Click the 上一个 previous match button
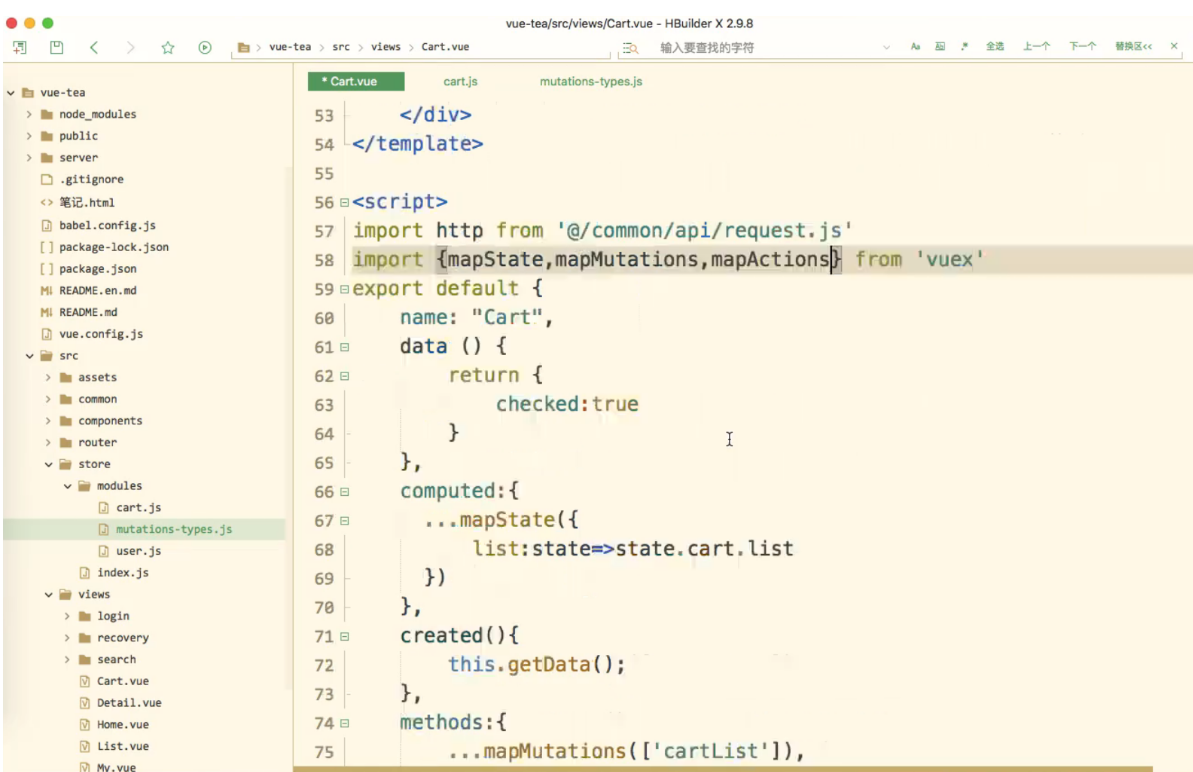1193x772 pixels. point(1036,46)
